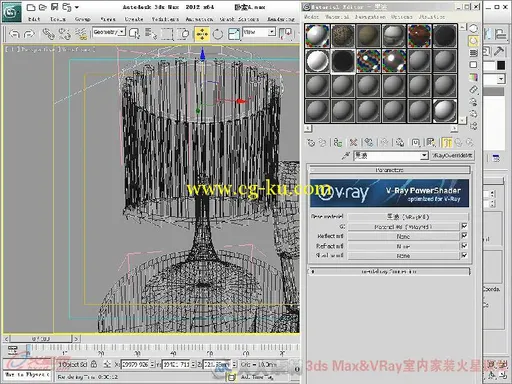Open the dropdown in the command panel
This screenshot has height=384, width=512.
pos(501,79)
